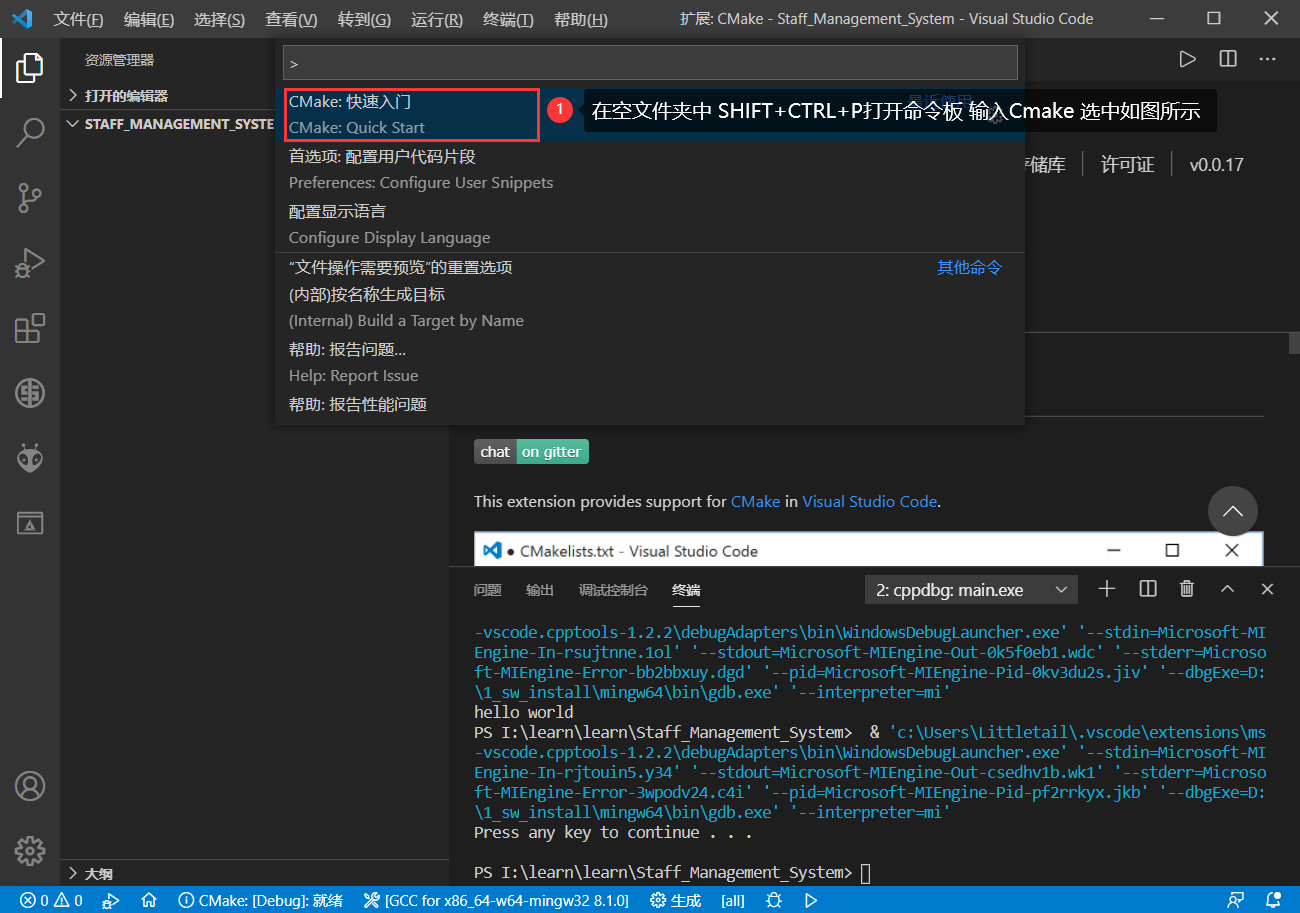The width and height of the screenshot is (1300, 913).
Task: Click the extension page scrollbar thumb
Action: (x=1294, y=343)
